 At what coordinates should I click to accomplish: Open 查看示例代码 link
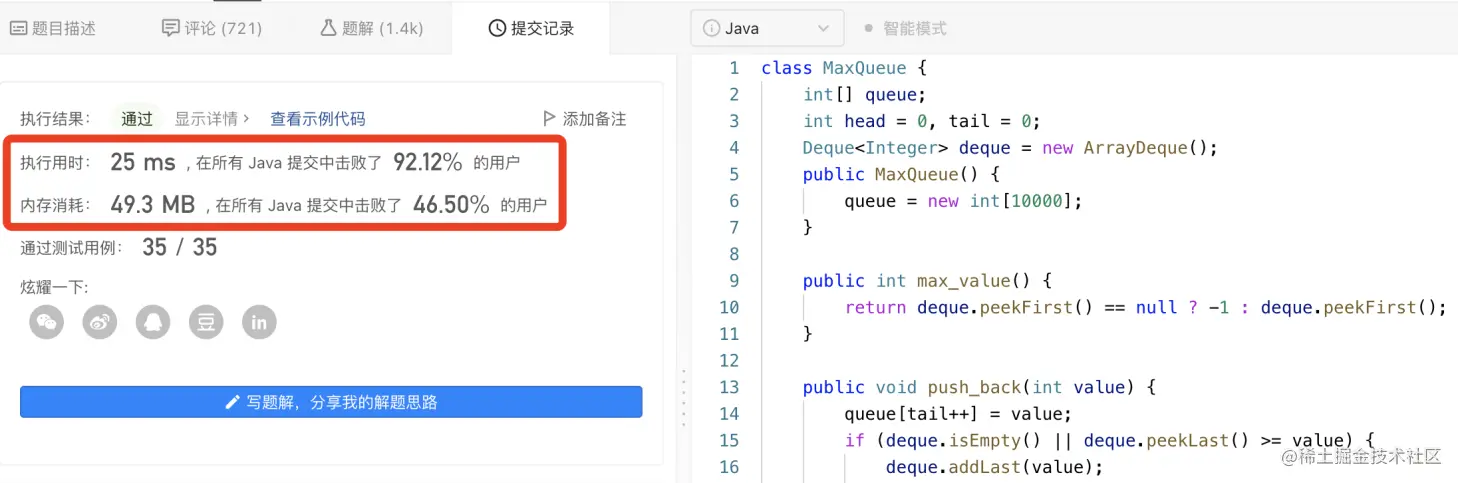coord(318,119)
